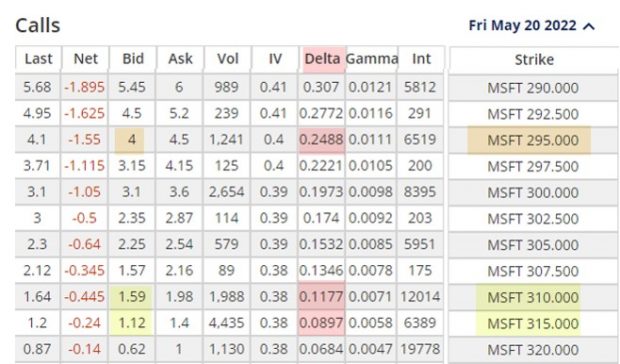620x364 pixels.
Task: Click the ask price 4.5 for 295 strike
Action: pos(179,140)
